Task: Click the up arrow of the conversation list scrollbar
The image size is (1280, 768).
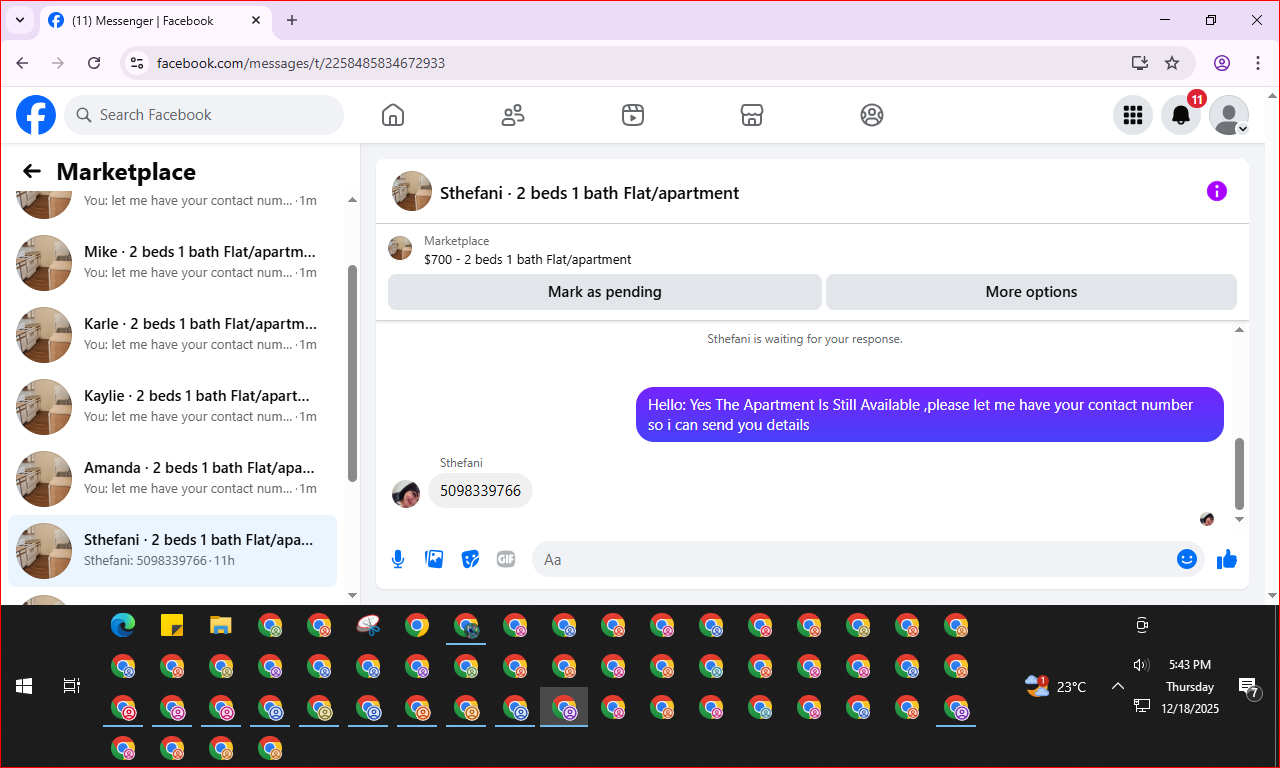Action: point(352,200)
